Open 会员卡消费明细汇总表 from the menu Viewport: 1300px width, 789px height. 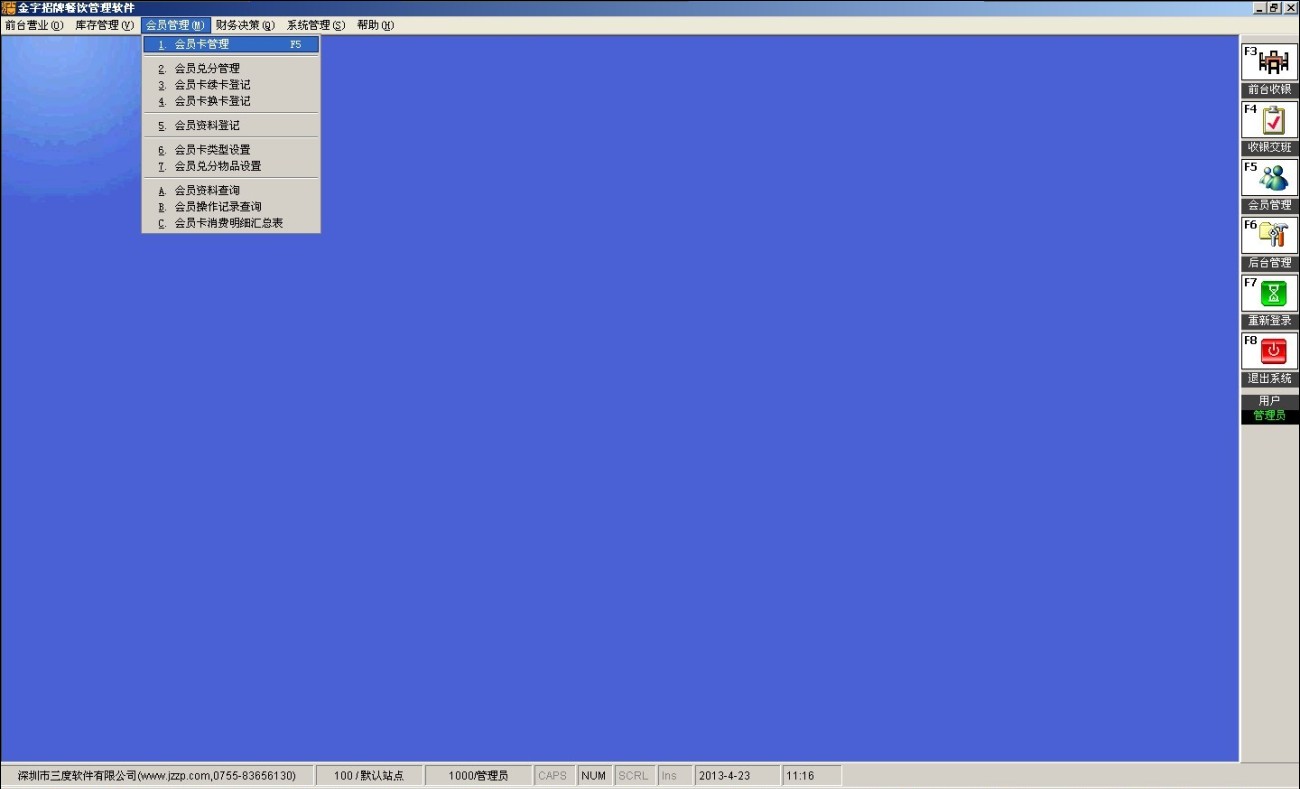(231, 223)
